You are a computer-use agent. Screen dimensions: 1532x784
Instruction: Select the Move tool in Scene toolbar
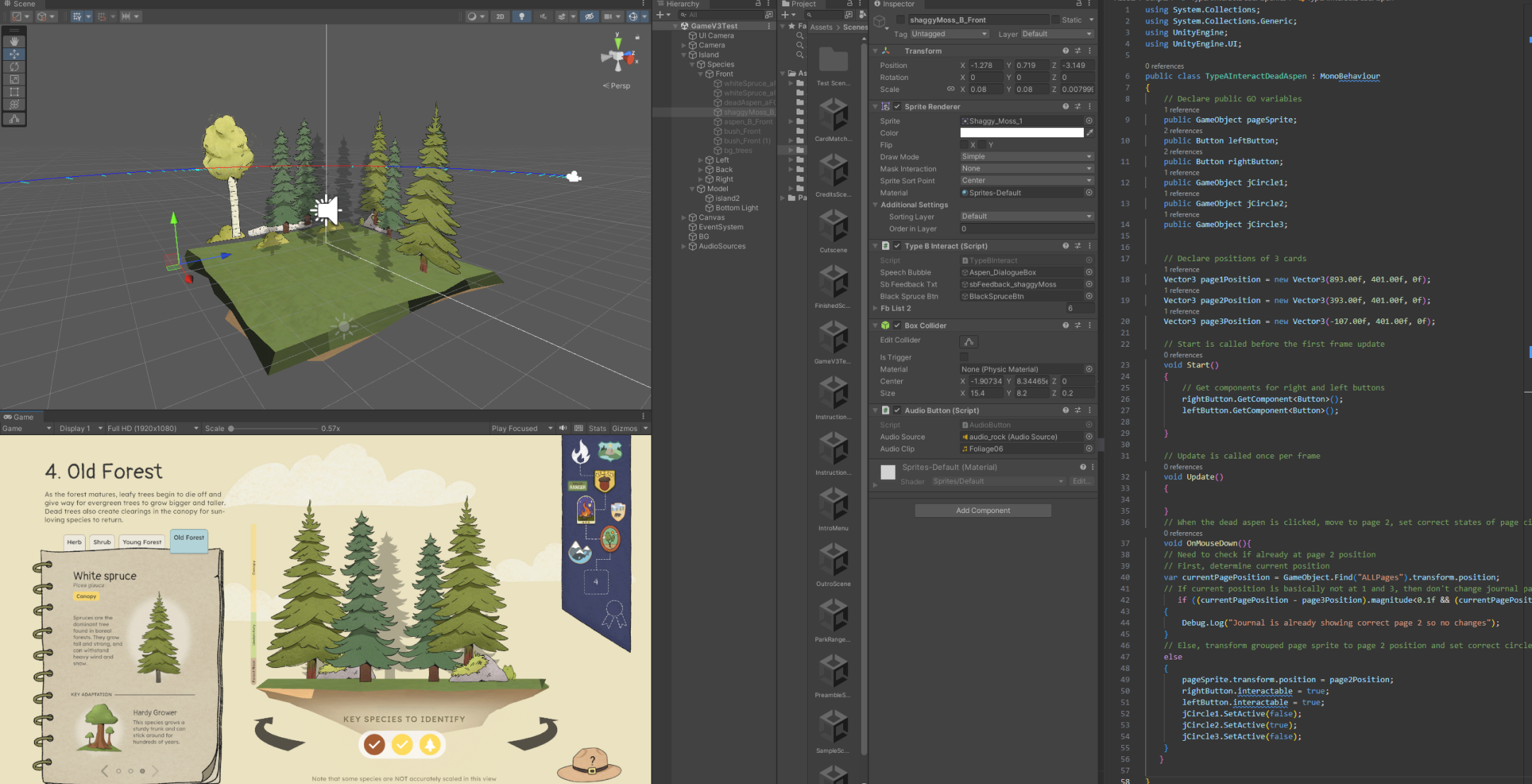[14, 54]
